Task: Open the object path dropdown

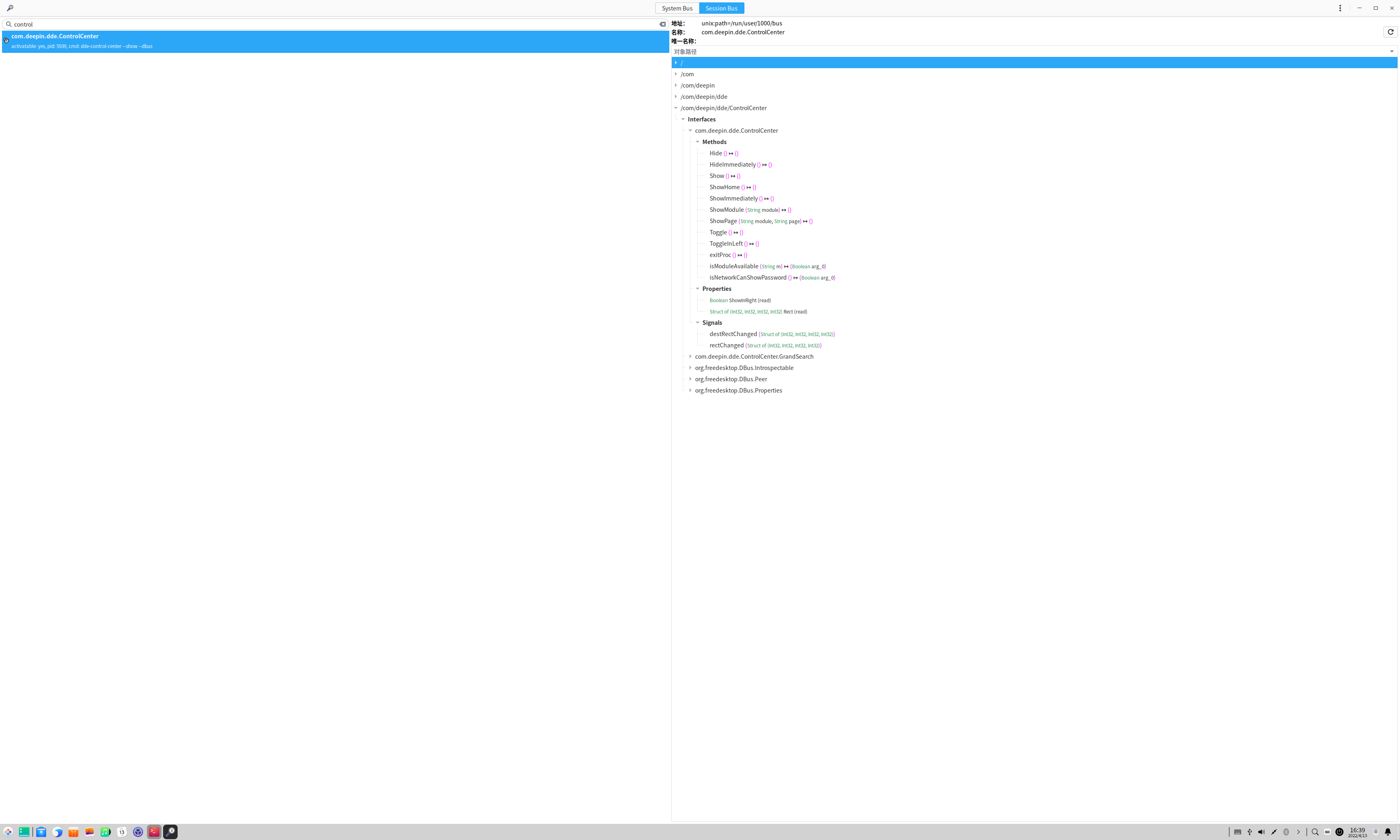Action: (x=1391, y=52)
